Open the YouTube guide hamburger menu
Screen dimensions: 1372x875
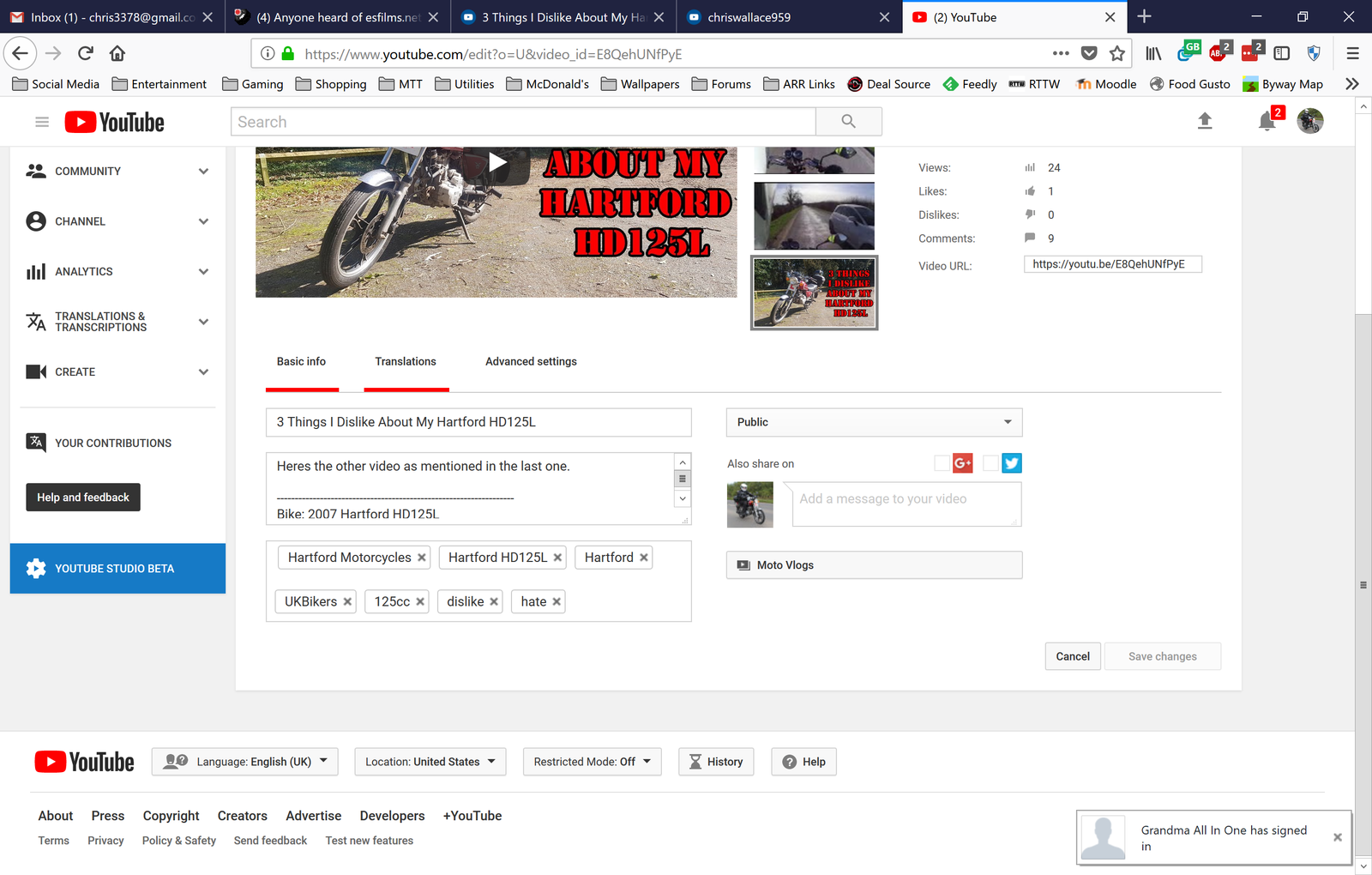click(41, 122)
